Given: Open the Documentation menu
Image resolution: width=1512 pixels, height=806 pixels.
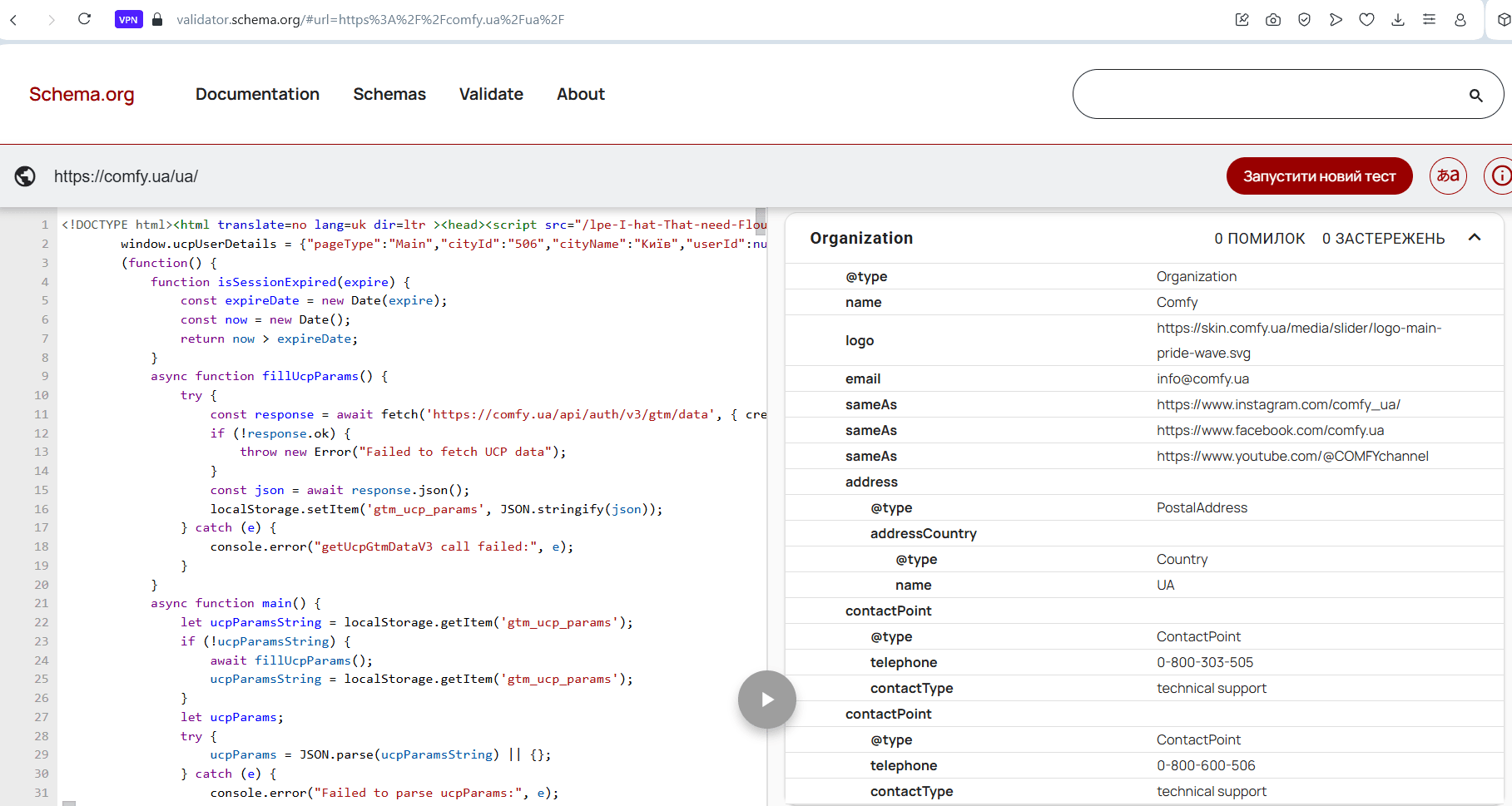Looking at the screenshot, I should 257,94.
